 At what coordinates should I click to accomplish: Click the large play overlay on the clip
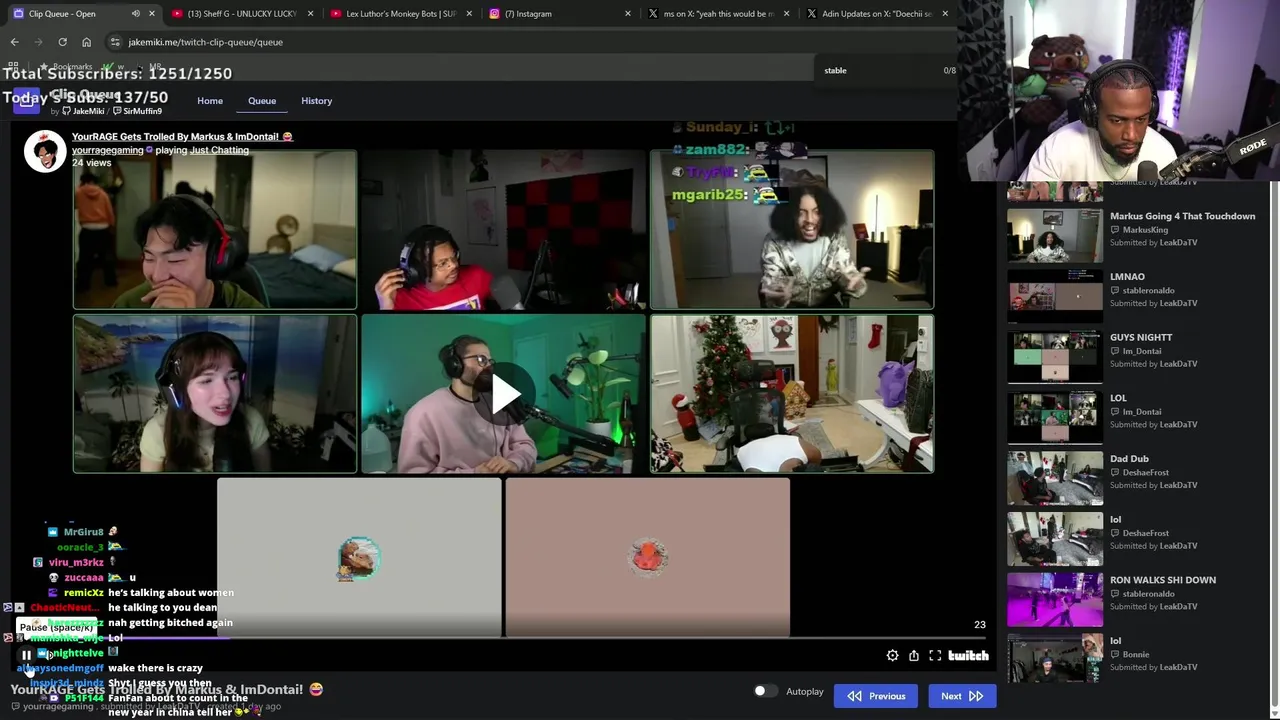tap(504, 394)
